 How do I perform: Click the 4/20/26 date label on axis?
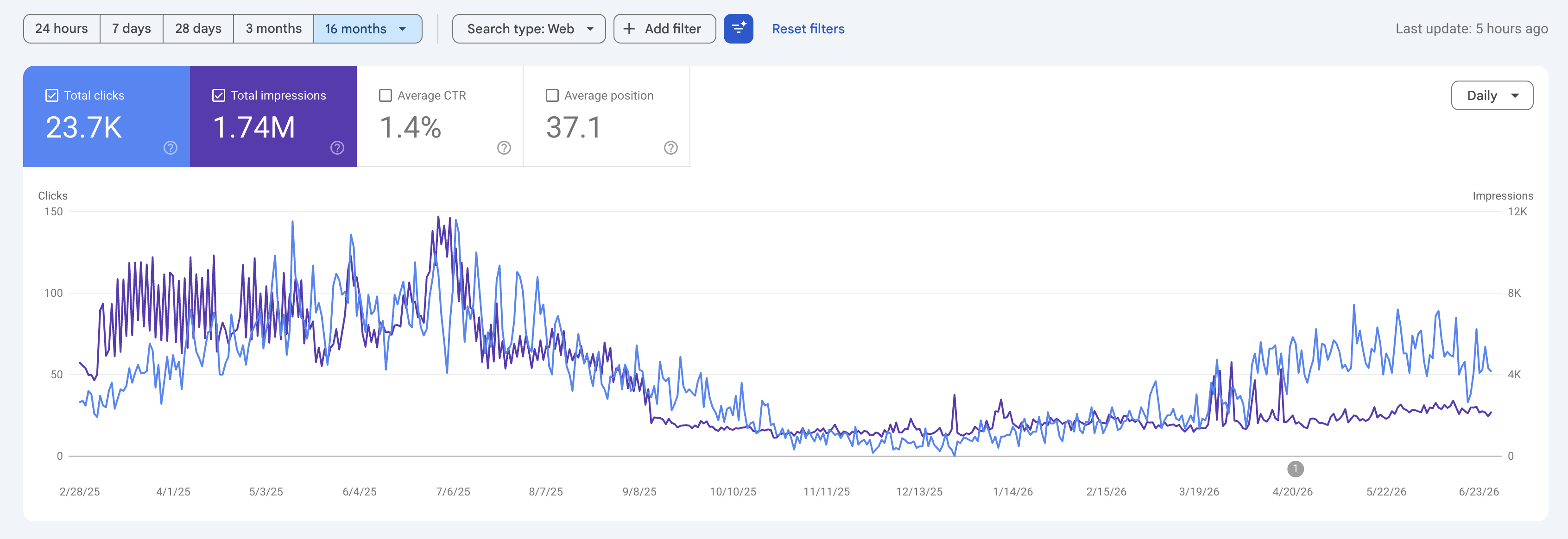pos(1292,492)
